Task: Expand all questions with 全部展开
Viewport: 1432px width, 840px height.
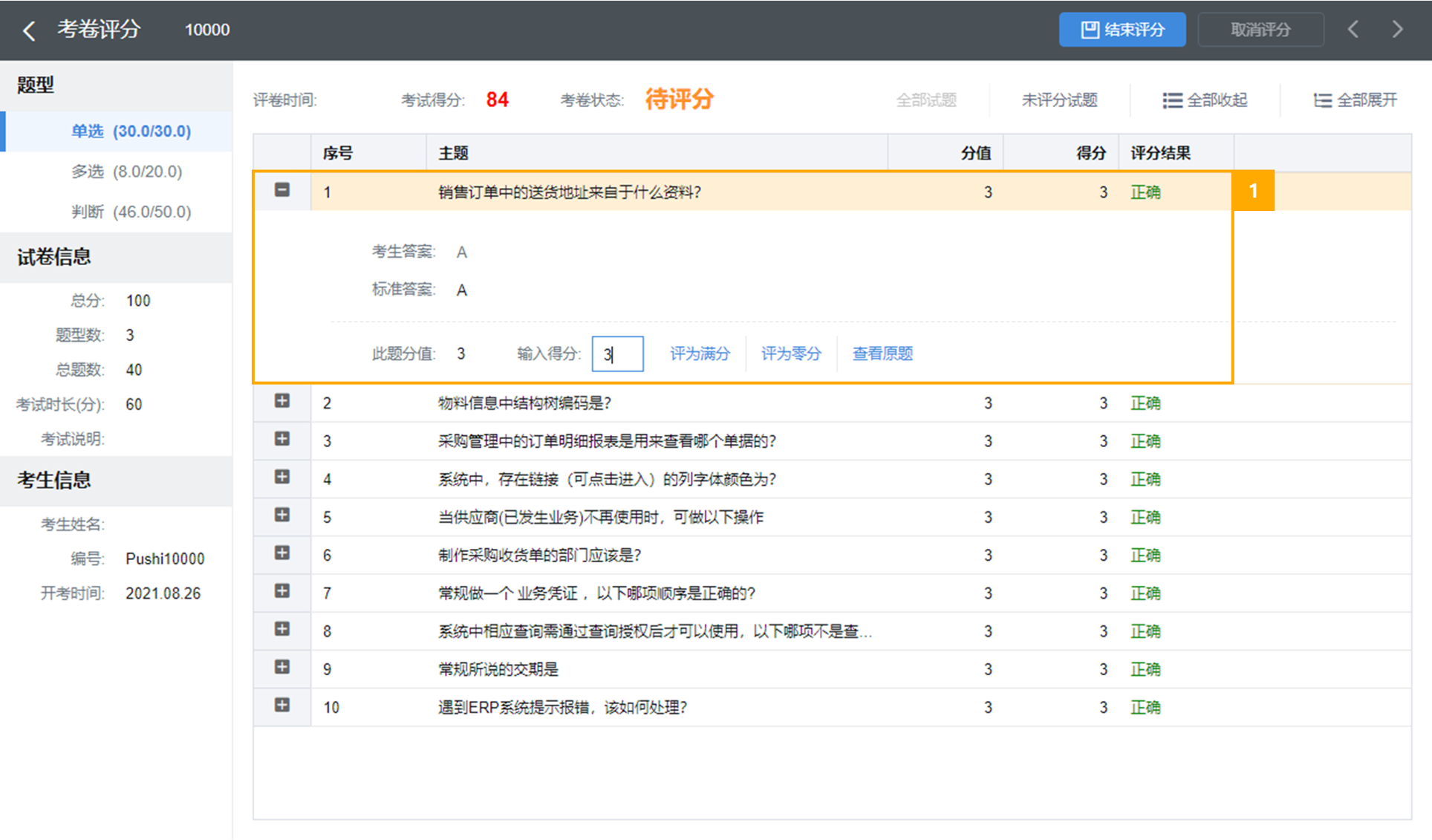Action: point(1355,100)
